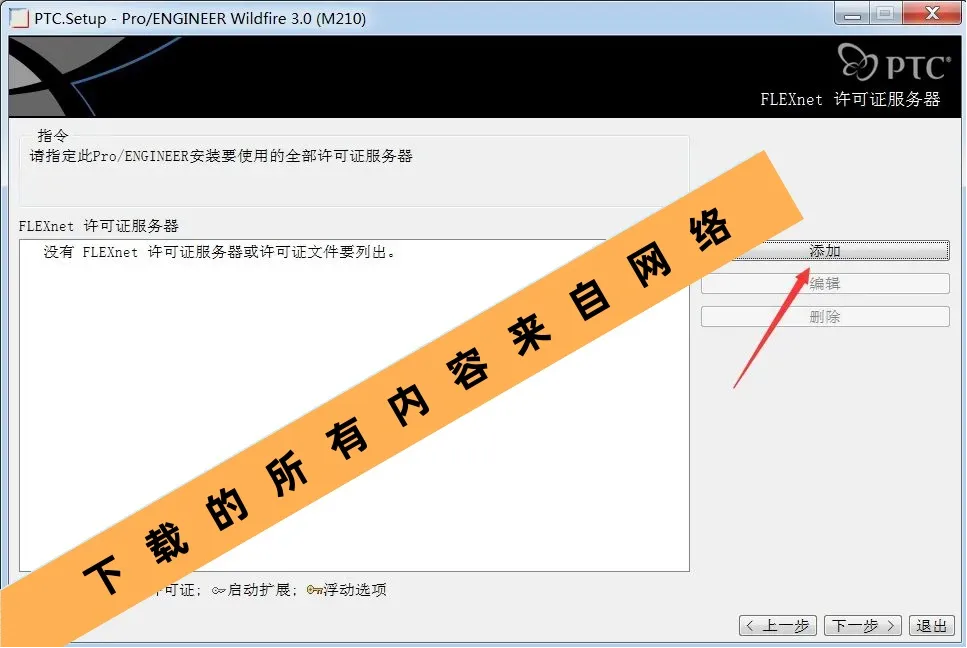
Task: Click the 指令 group label
Action: (x=52, y=135)
